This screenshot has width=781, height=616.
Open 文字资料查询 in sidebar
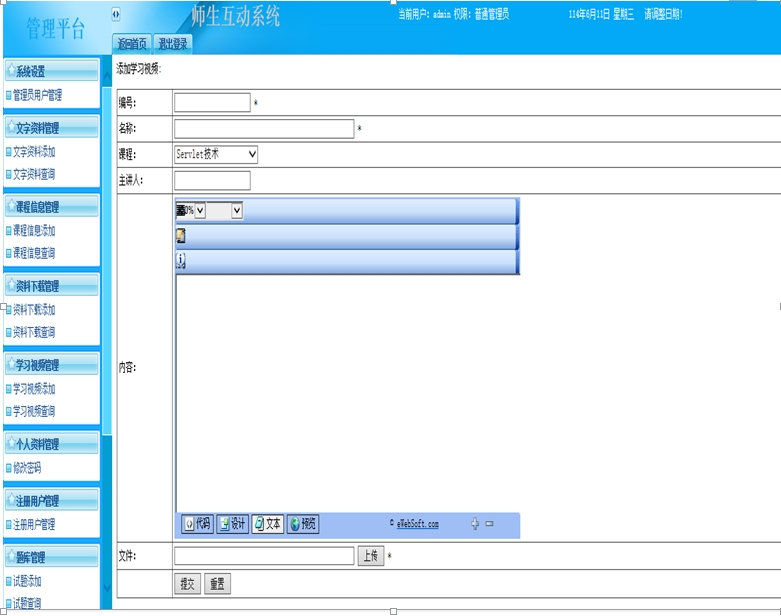tap(34, 174)
